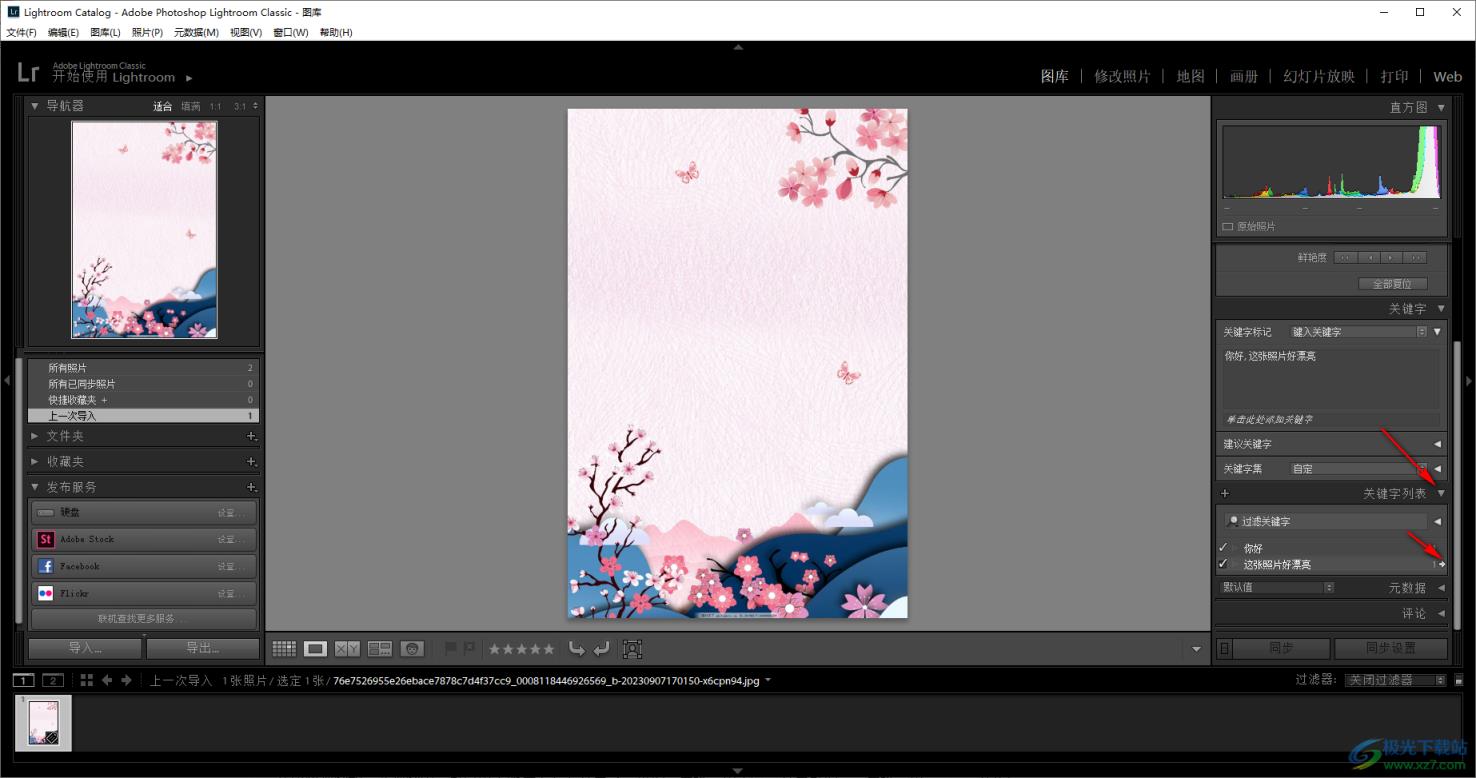Rotate photo counter-clockwise
Viewport: 1476px width, 778px height.
[577, 649]
